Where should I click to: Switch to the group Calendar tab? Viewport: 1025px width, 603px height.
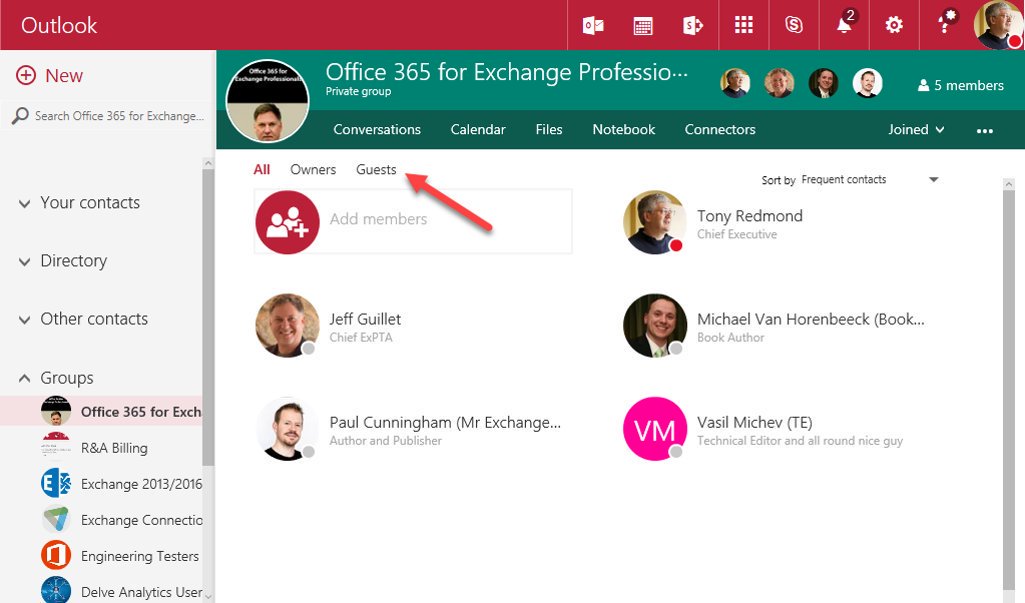coord(478,129)
